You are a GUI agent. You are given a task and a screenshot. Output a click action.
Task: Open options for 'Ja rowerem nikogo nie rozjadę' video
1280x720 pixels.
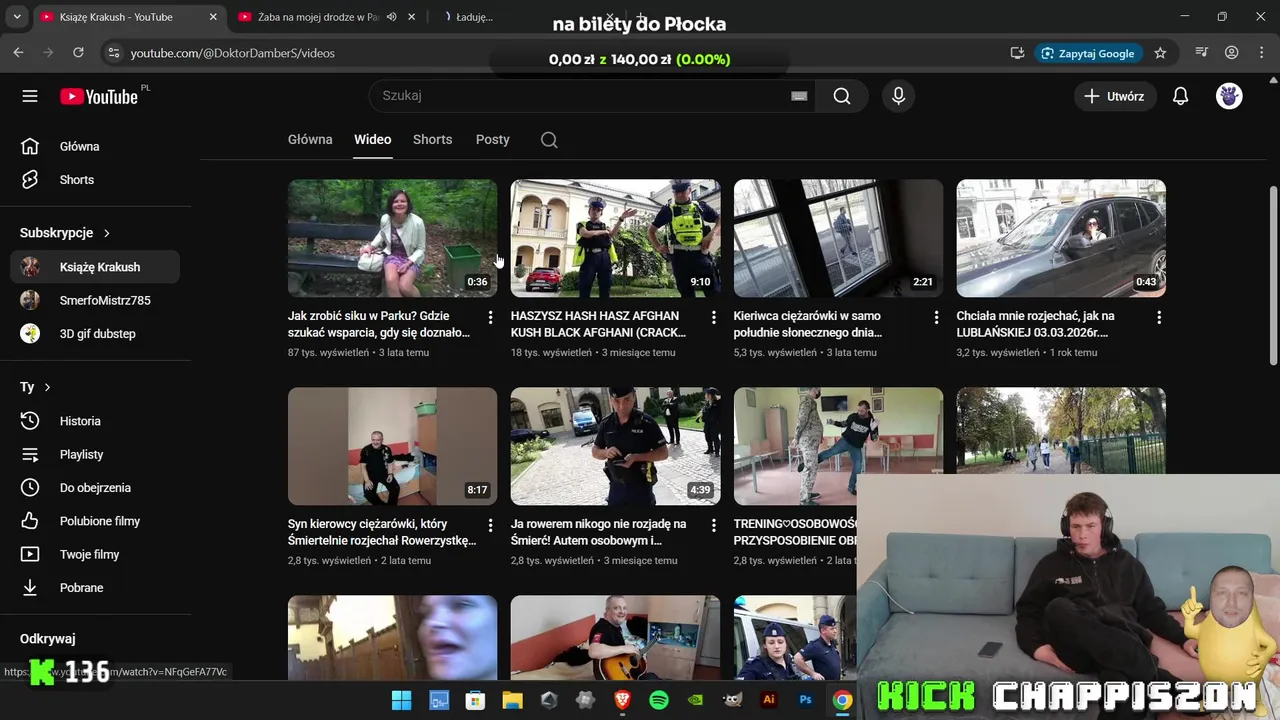[x=713, y=525]
